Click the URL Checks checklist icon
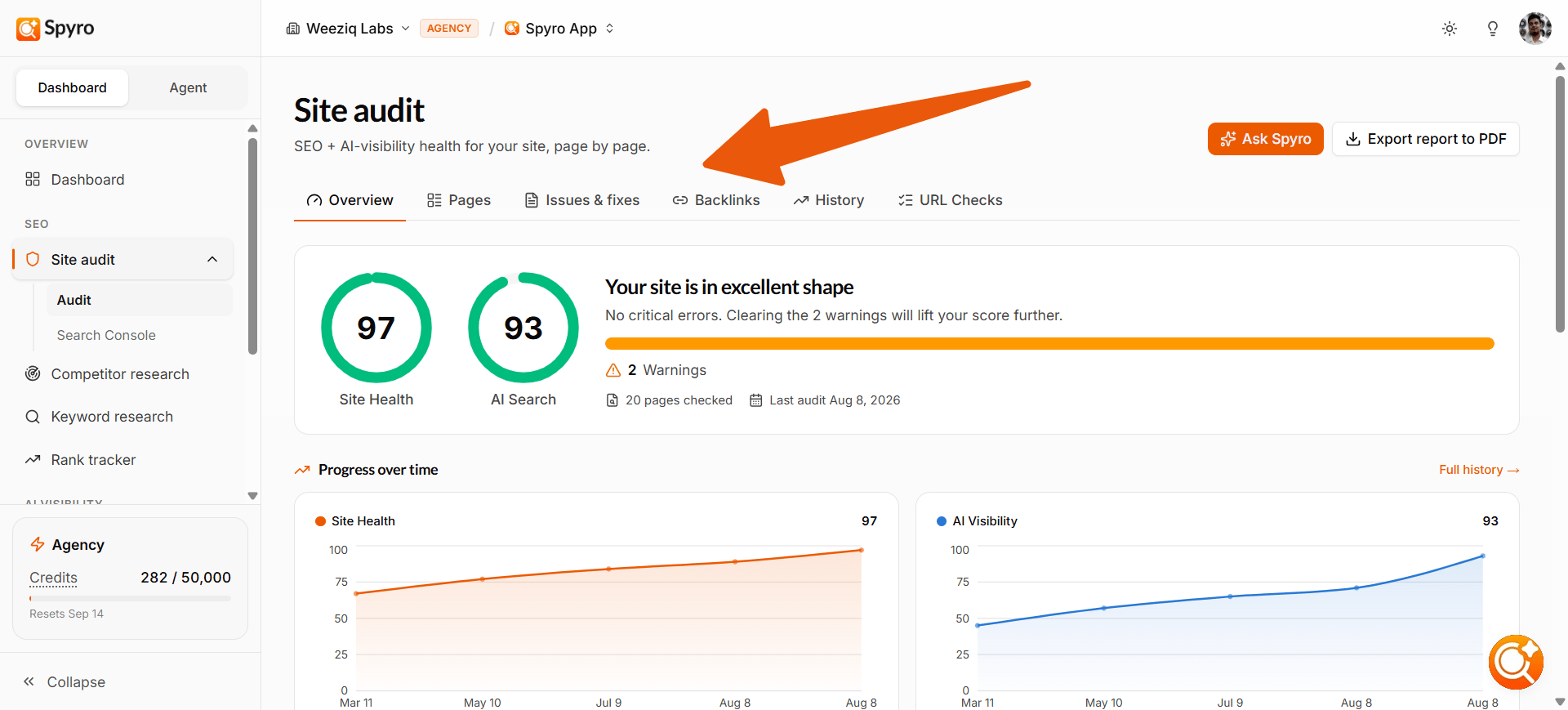This screenshot has width=1568, height=710. tap(905, 200)
